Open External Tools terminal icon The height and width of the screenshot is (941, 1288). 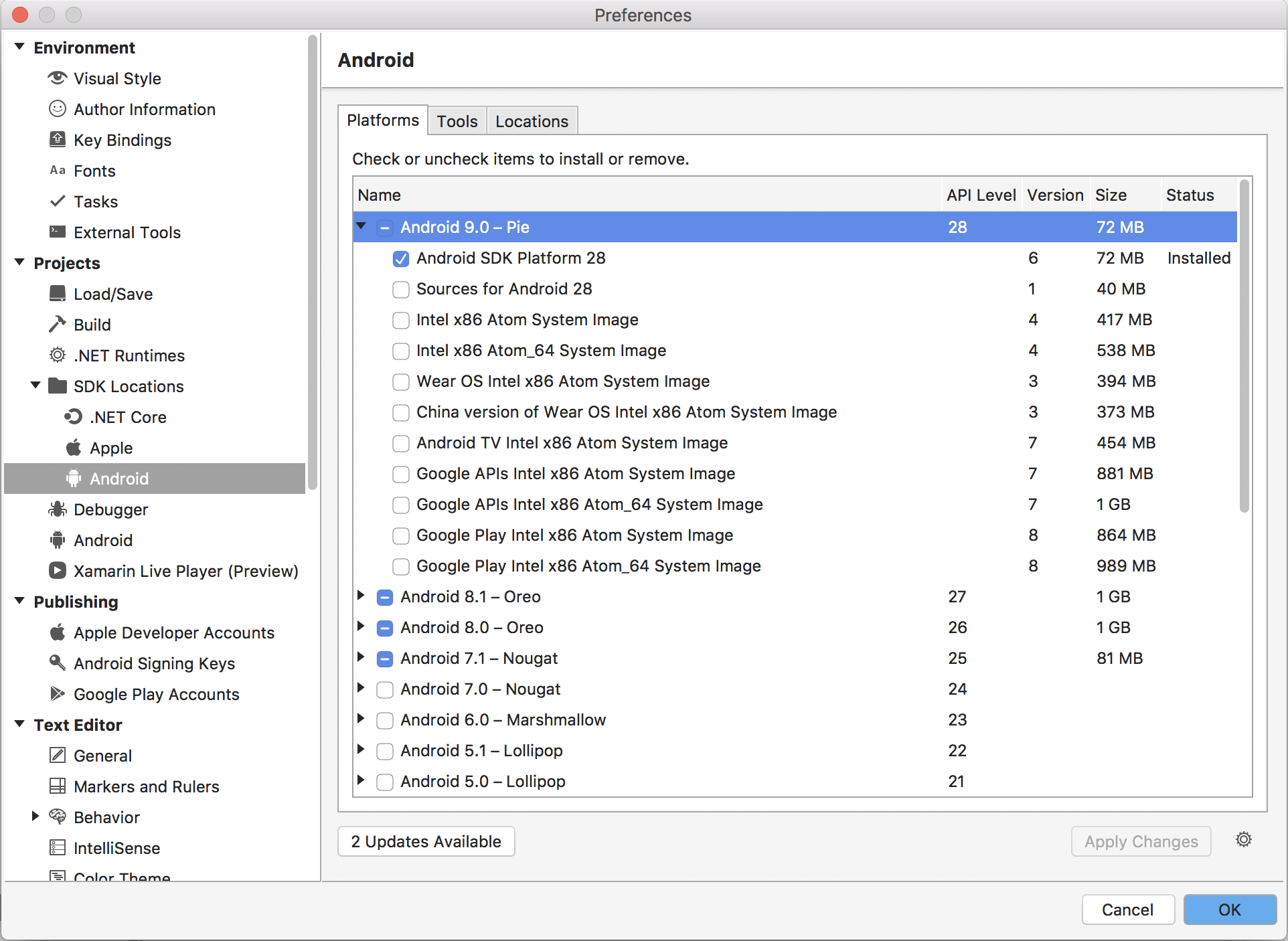[x=58, y=232]
